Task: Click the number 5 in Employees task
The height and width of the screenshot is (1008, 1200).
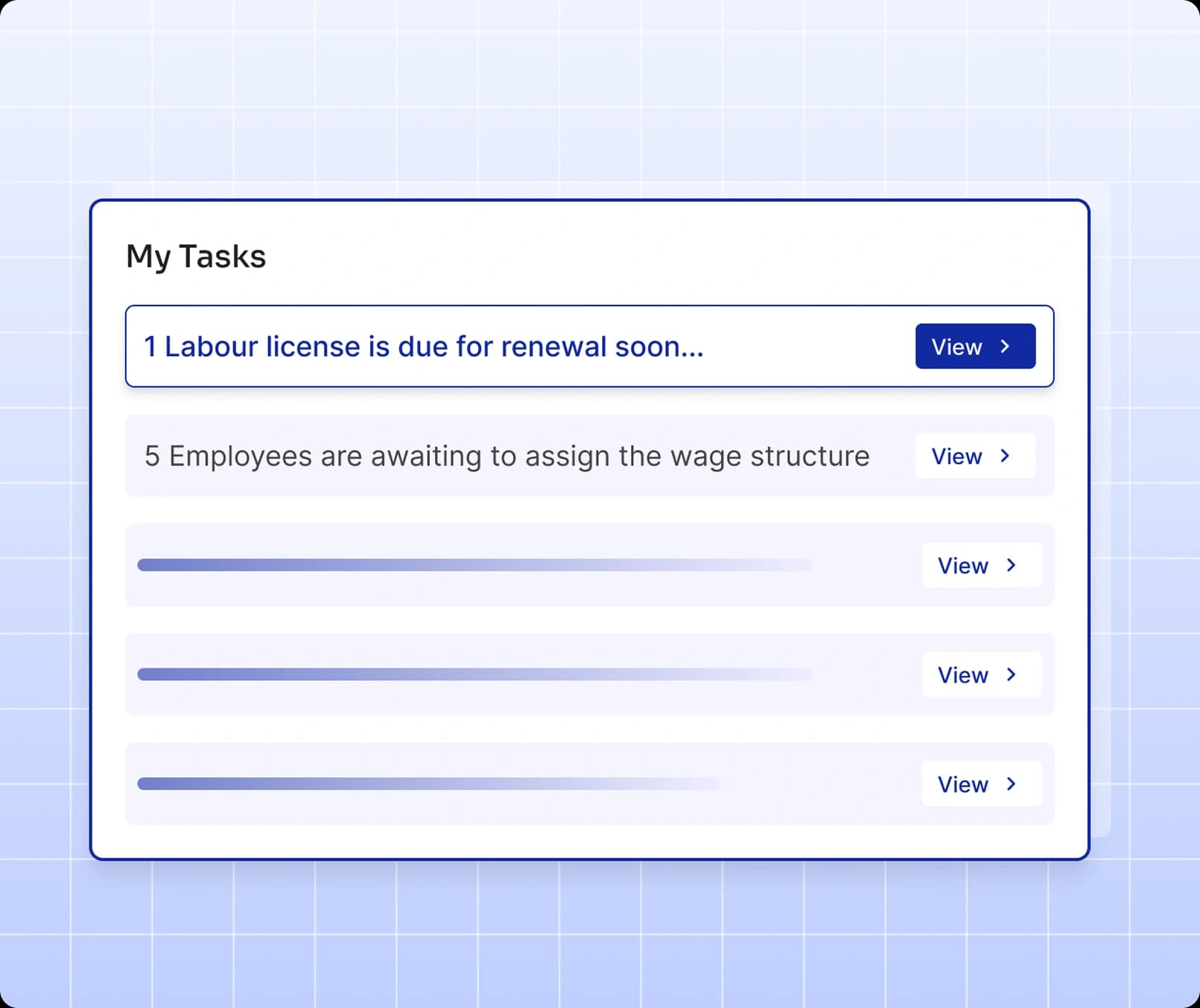Action: [x=152, y=456]
